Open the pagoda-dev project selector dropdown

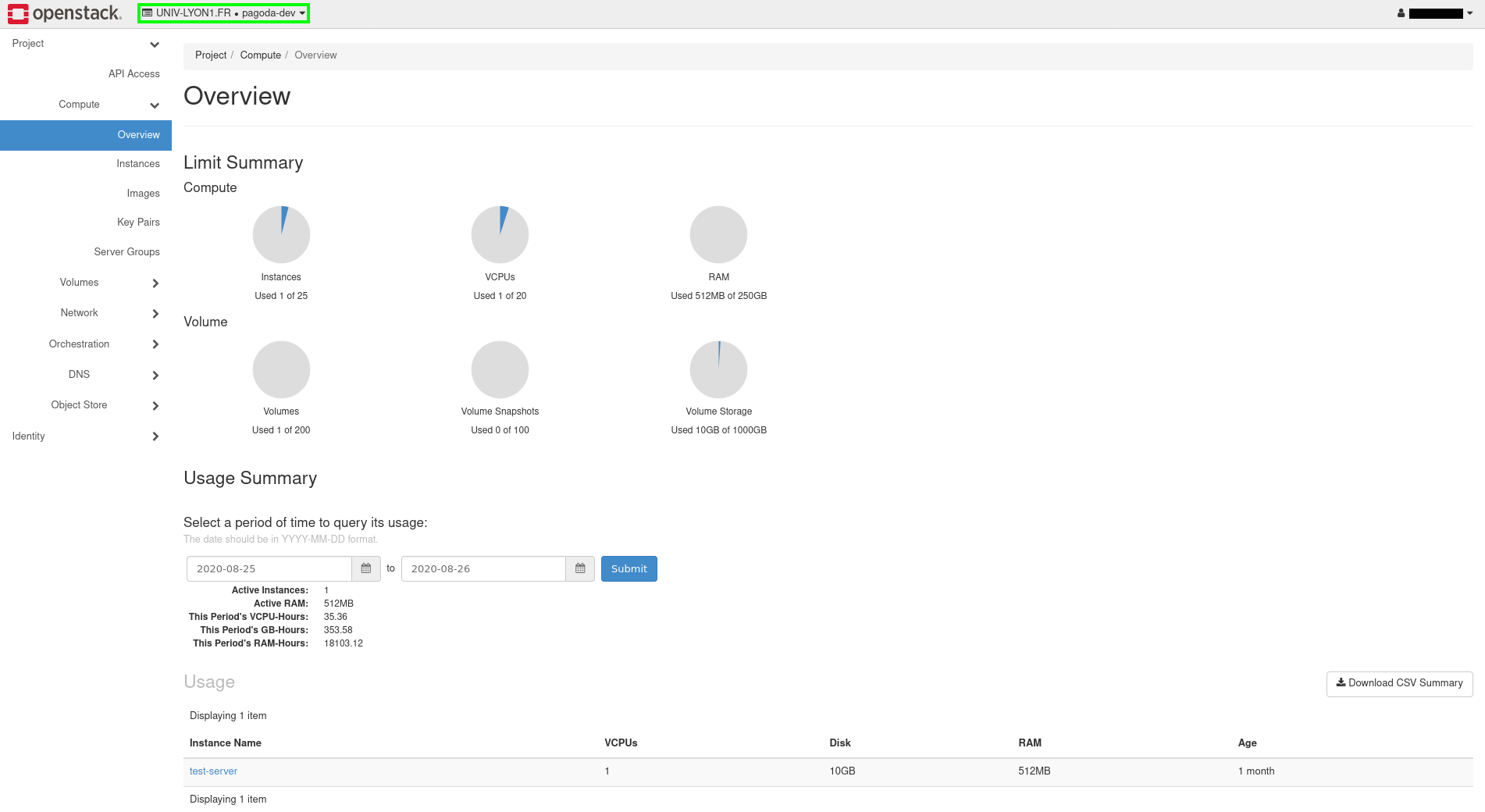tap(224, 13)
